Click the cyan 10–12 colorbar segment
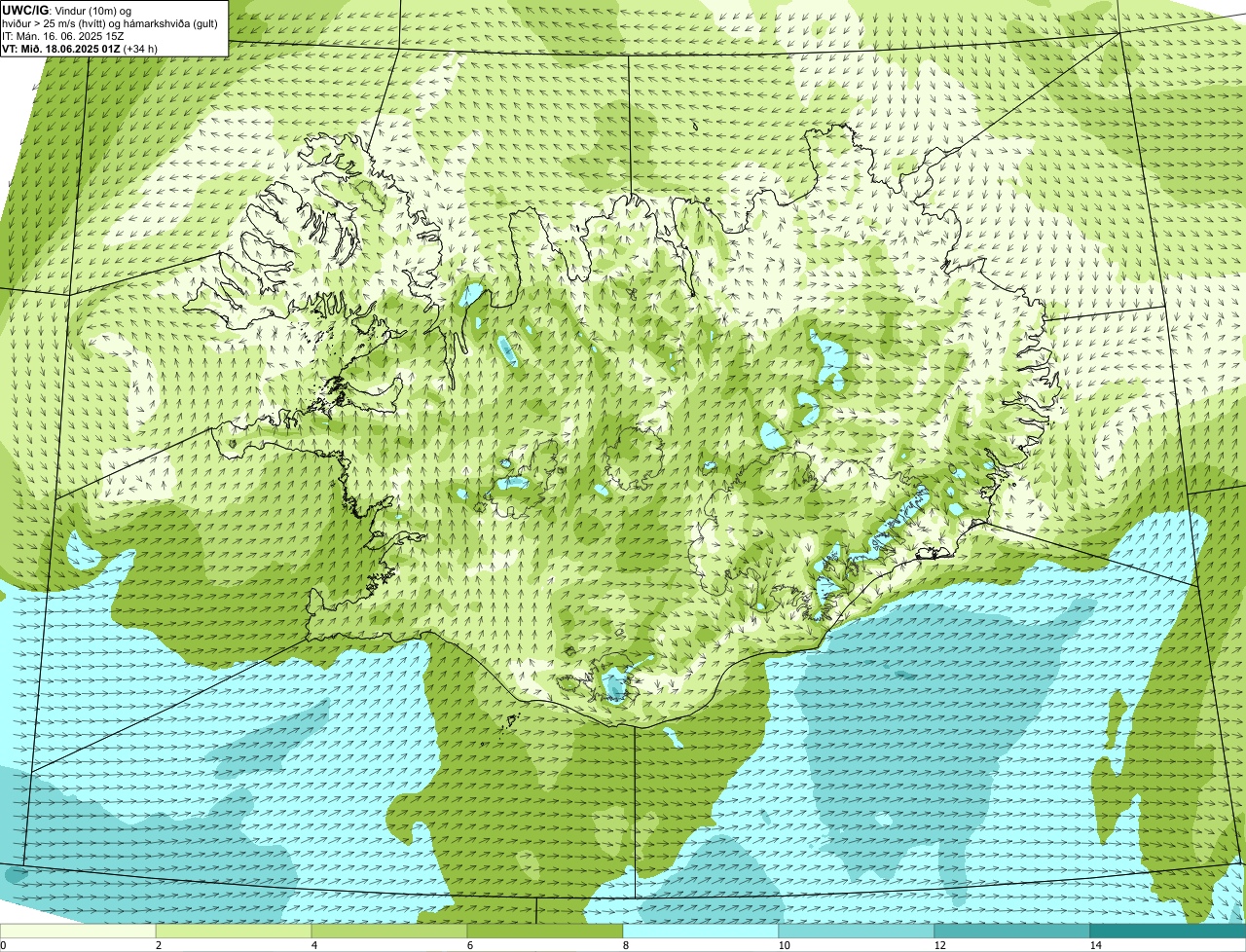The width and height of the screenshot is (1246, 952). [x=857, y=931]
